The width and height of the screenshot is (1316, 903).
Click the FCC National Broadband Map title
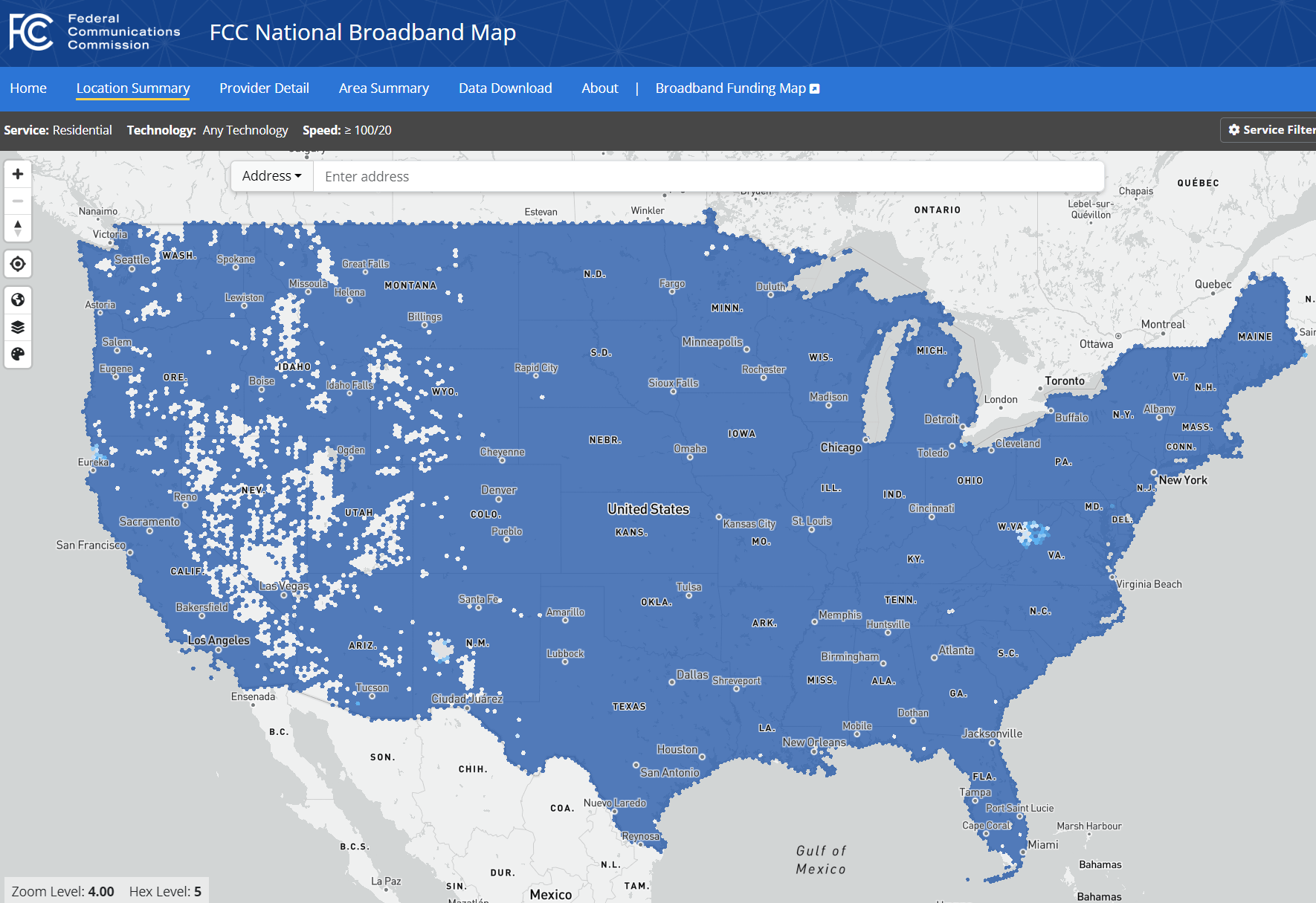click(x=363, y=33)
